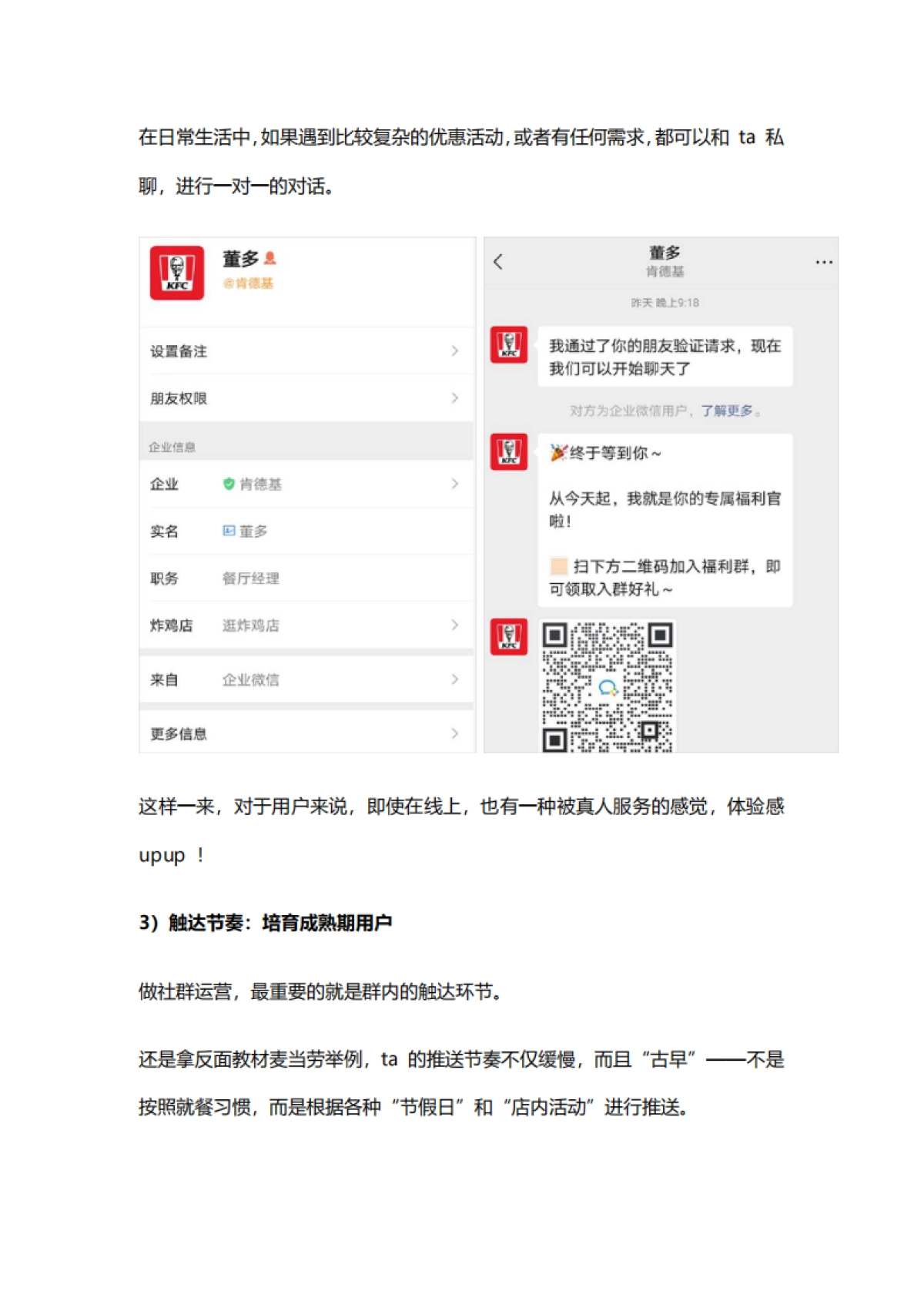Open the chat three-dot more menu

pos(824,262)
